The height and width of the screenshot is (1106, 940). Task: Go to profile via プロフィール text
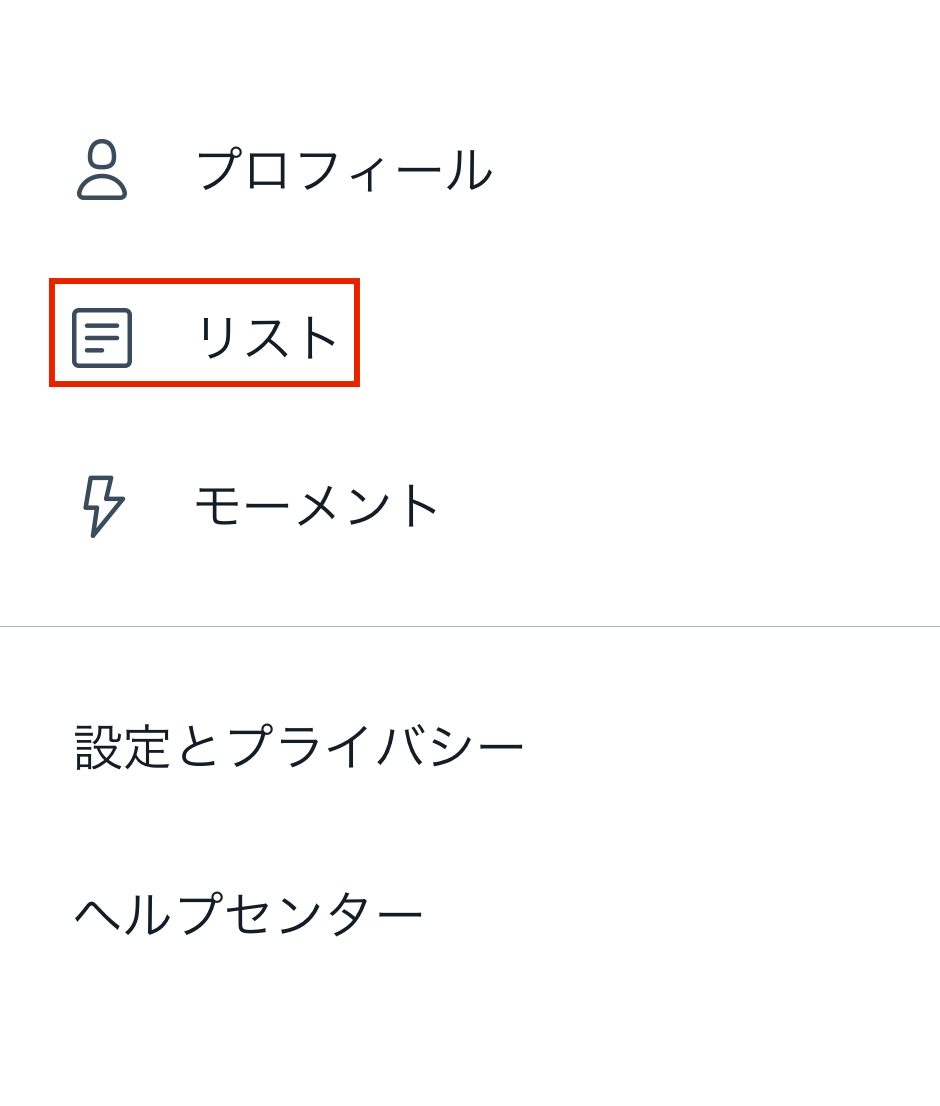coord(344,170)
